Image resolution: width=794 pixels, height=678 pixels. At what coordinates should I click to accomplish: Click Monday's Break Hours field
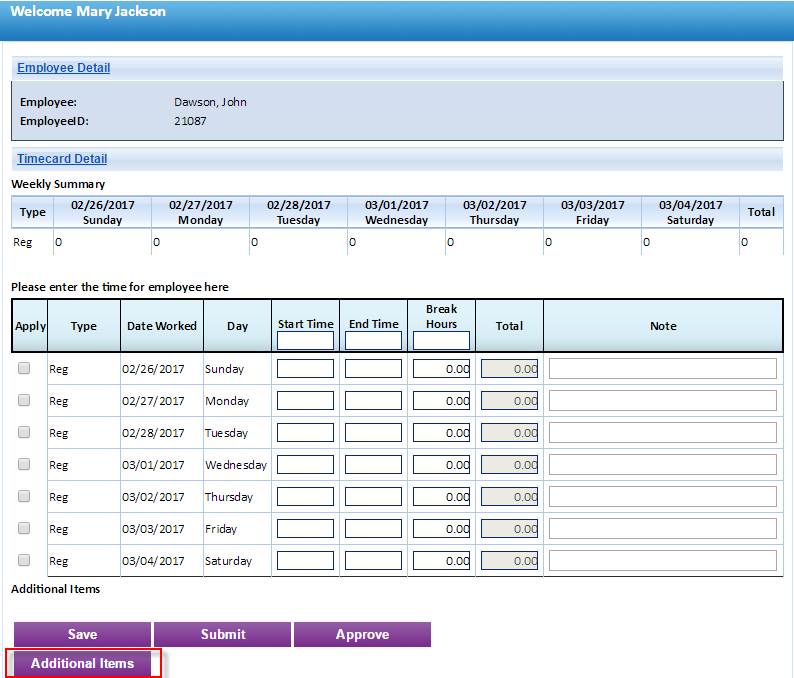(441, 401)
